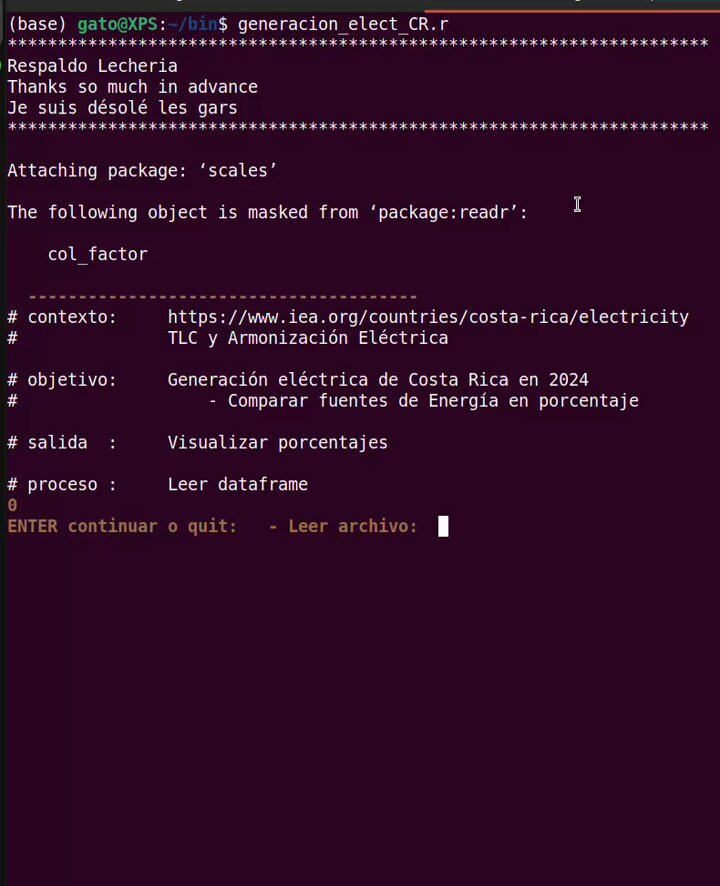This screenshot has width=720, height=886.
Task: Click the "Attaching package: 'scales'" message
Action: pyautogui.click(x=142, y=171)
